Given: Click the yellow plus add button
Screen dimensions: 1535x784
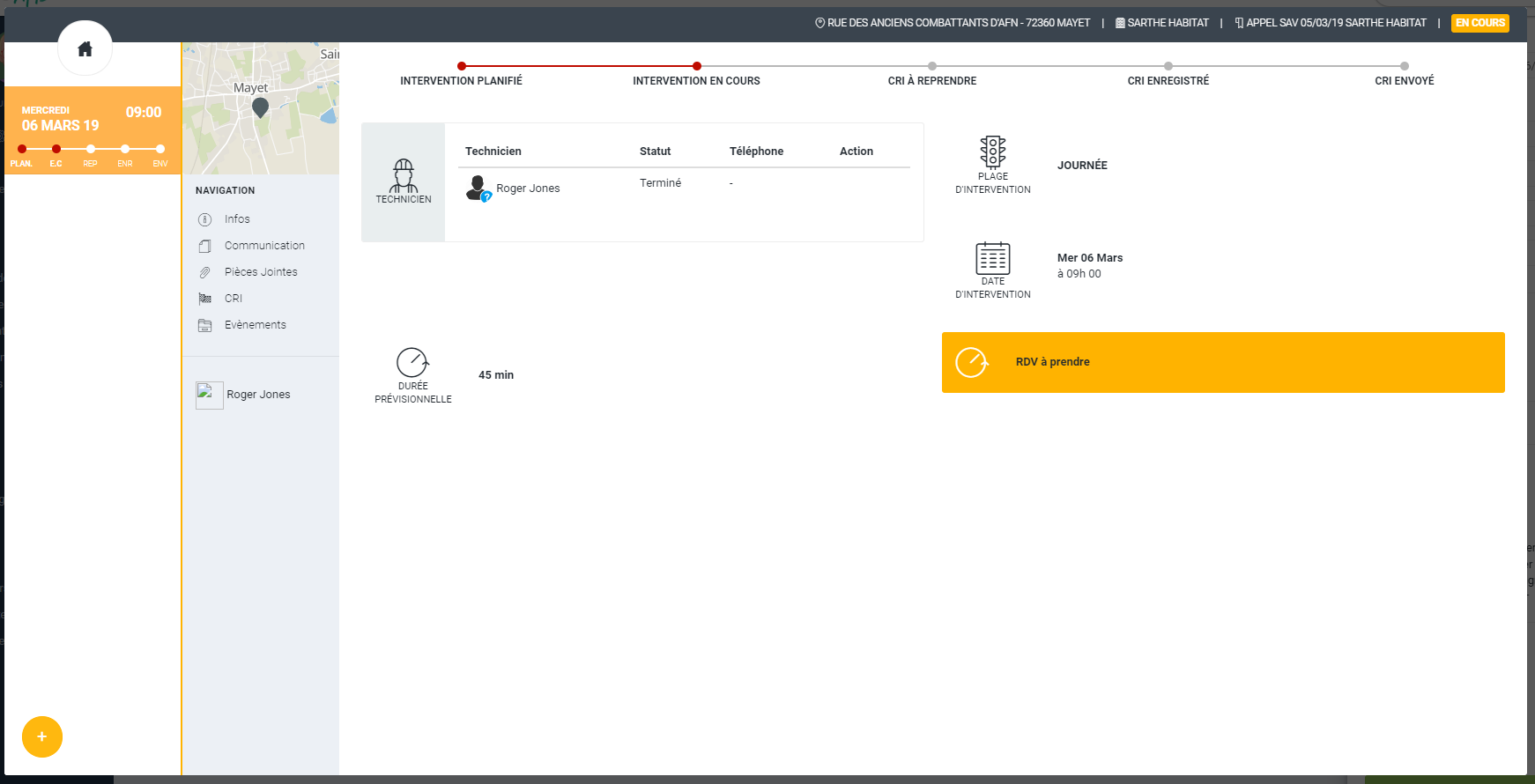Looking at the screenshot, I should [42, 737].
